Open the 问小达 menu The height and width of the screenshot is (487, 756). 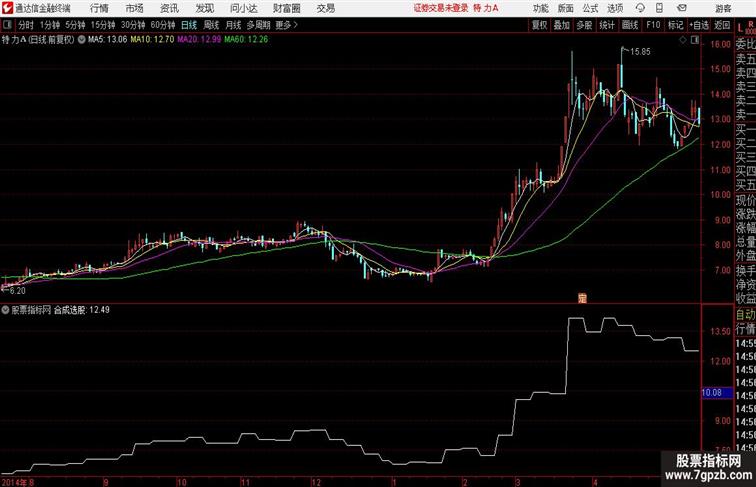[244, 8]
